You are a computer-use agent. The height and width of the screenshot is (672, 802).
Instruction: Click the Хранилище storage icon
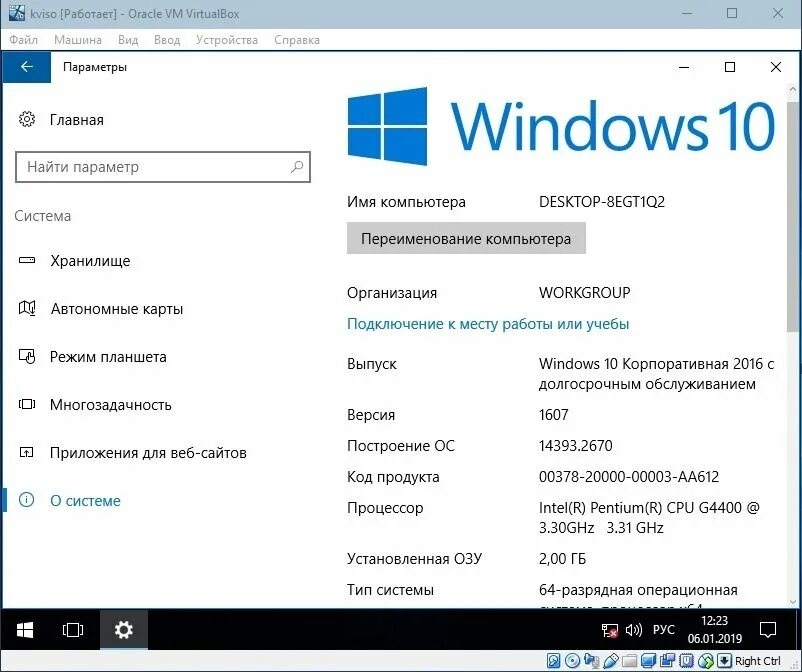pyautogui.click(x=27, y=260)
